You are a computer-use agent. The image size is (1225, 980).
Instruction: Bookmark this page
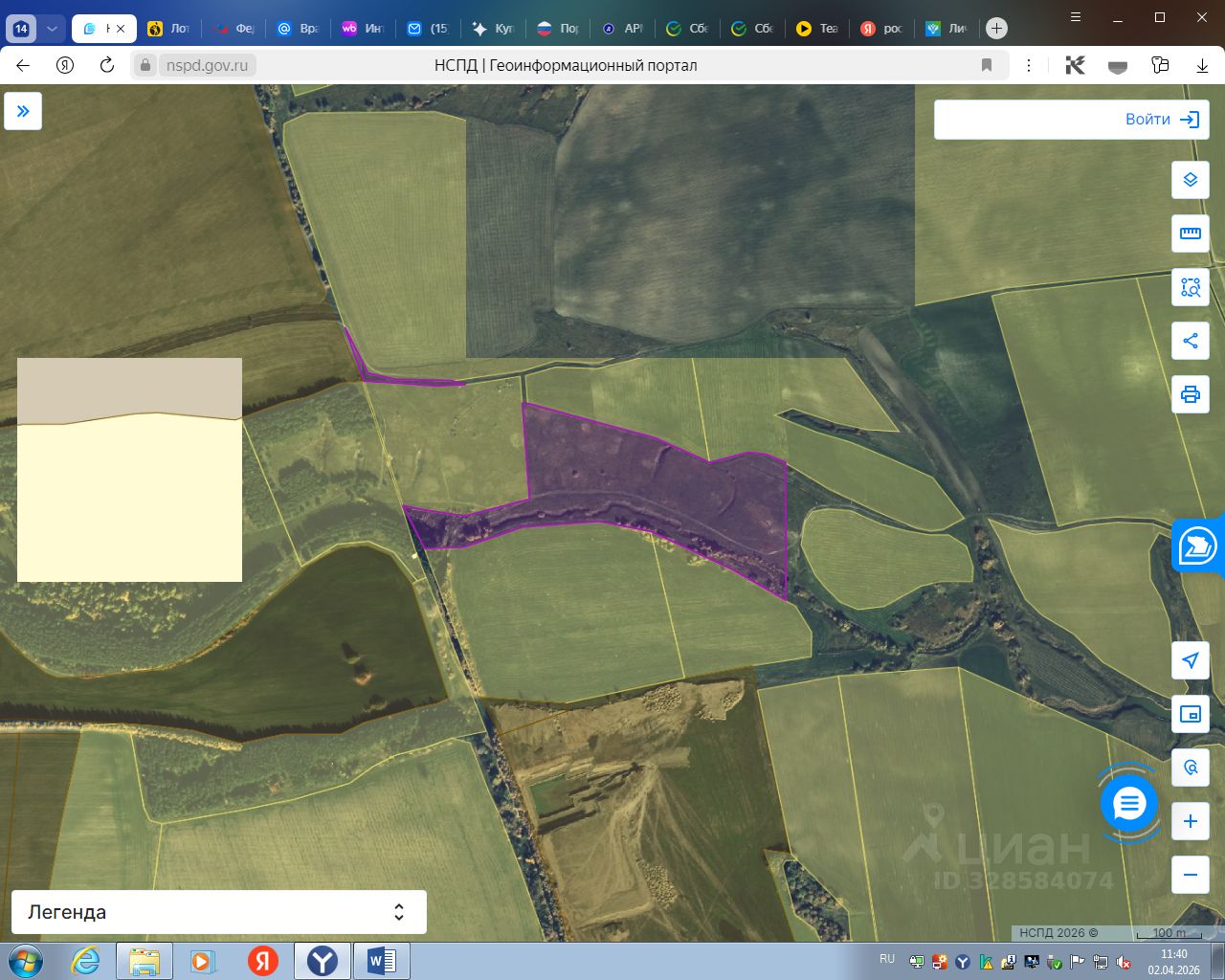[x=987, y=65]
